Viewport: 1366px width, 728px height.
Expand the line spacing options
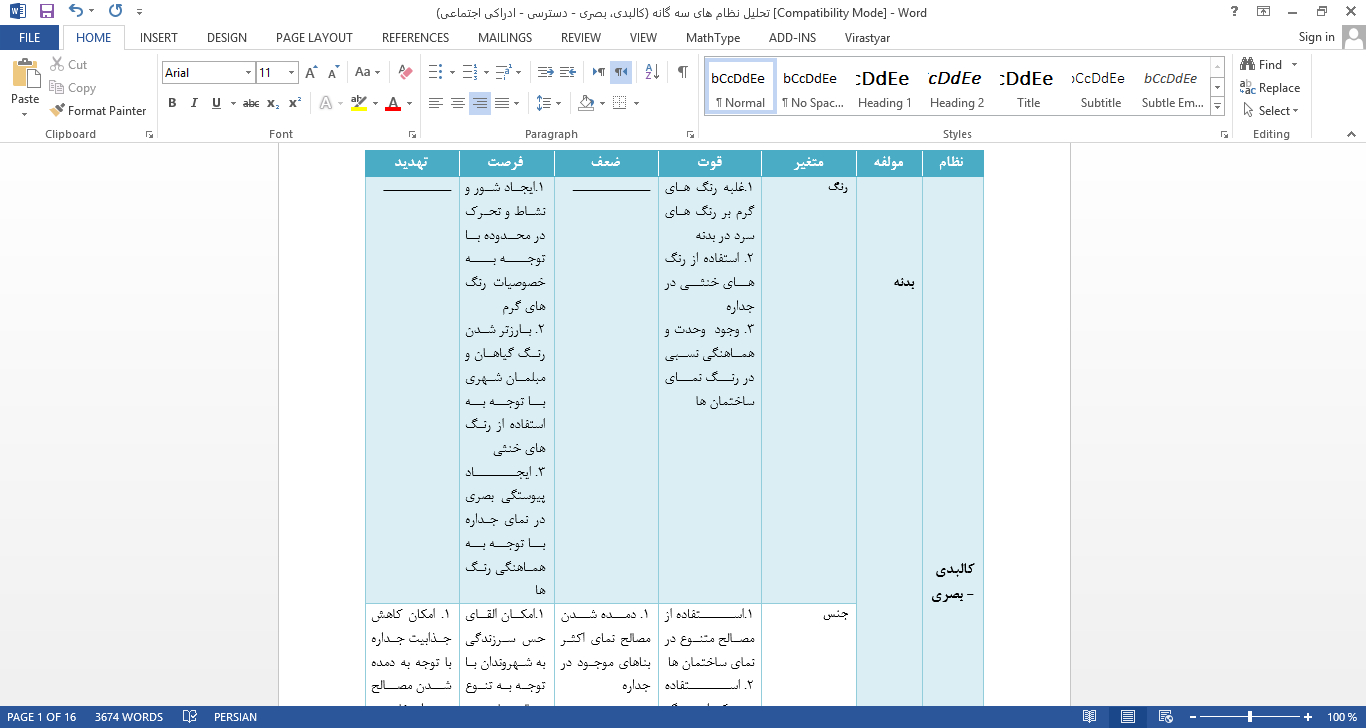tap(556, 102)
